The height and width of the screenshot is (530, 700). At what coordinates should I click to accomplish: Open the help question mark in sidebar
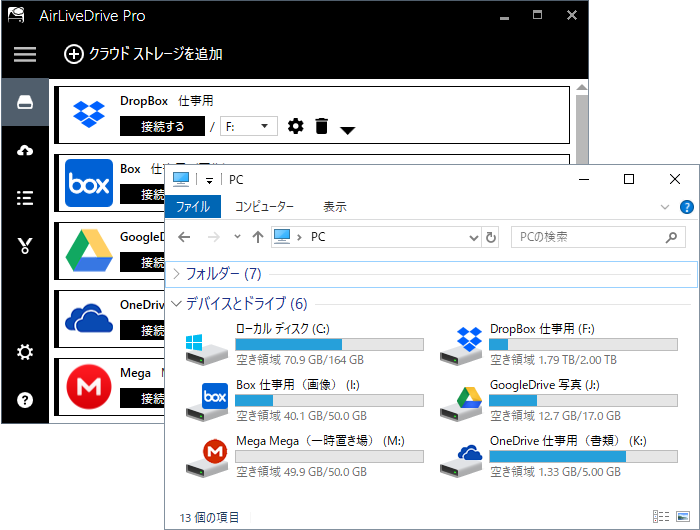[25, 400]
